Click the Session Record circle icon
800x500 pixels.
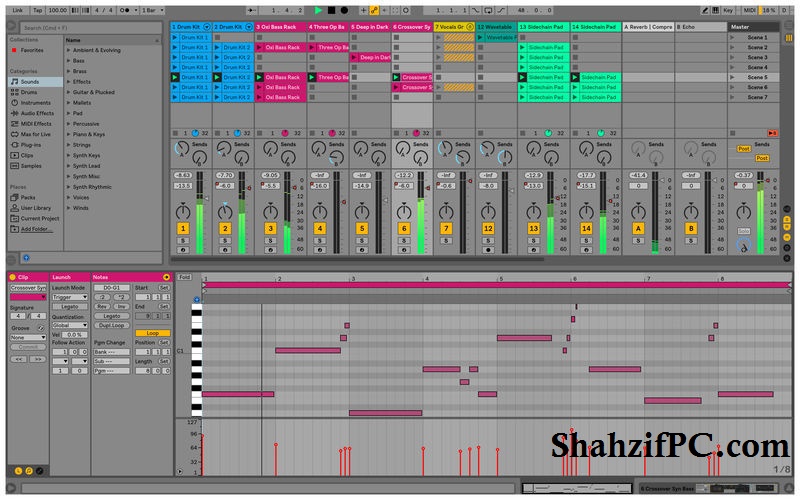tap(406, 10)
